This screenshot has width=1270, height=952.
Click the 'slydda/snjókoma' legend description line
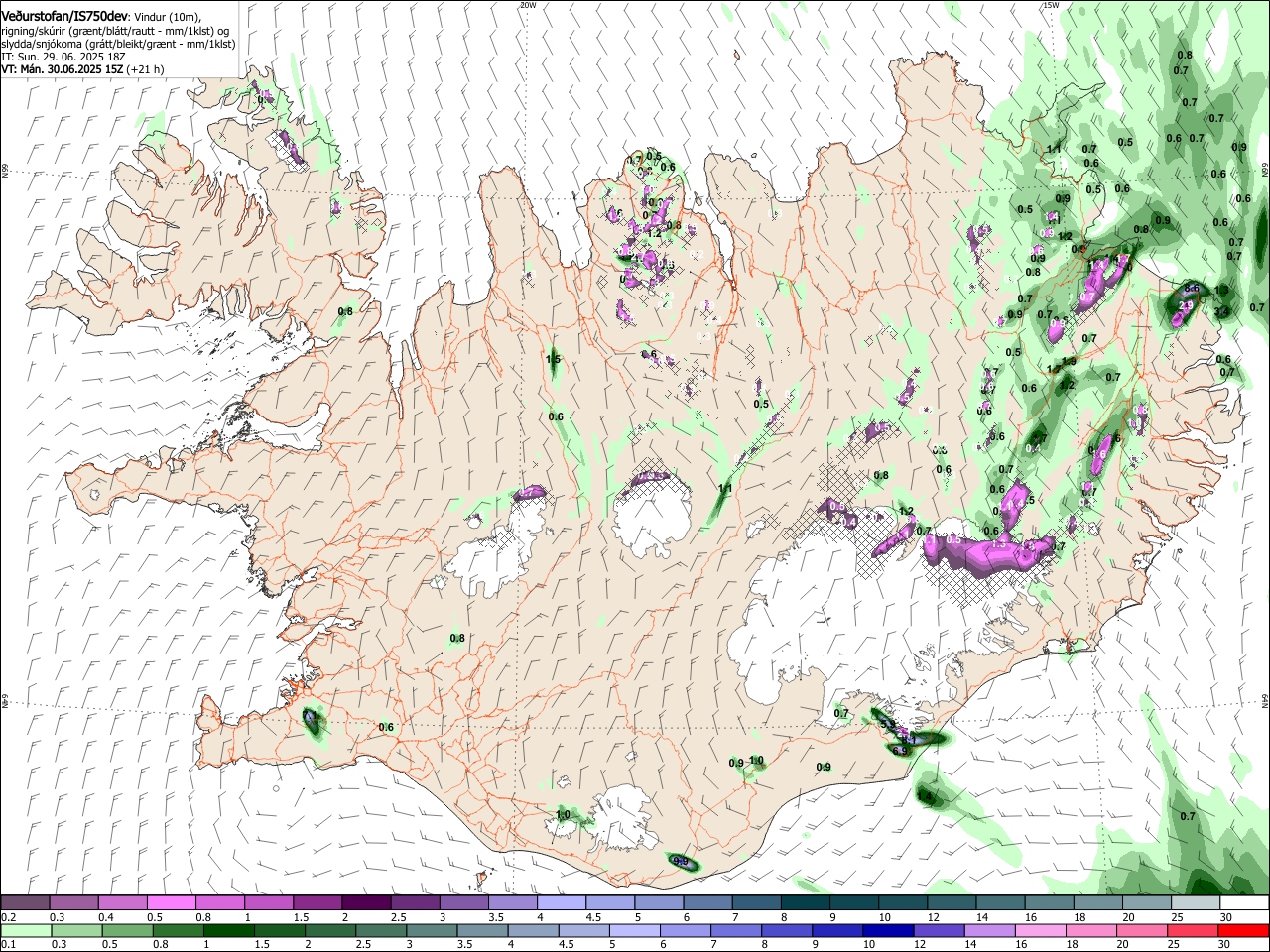[x=118, y=44]
